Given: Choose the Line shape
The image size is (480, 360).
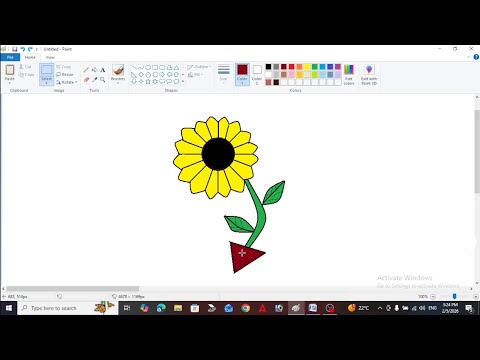Looking at the screenshot, I should click(134, 67).
